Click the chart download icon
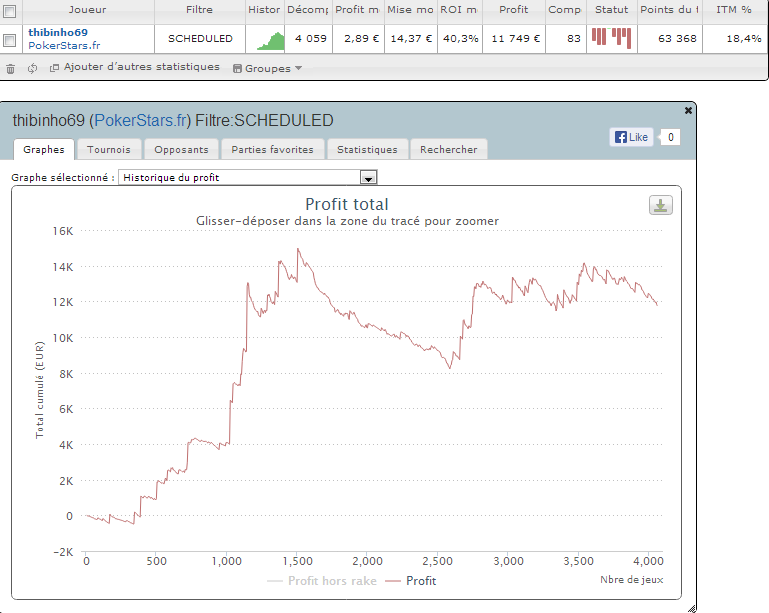The height and width of the screenshot is (613, 769). click(661, 205)
